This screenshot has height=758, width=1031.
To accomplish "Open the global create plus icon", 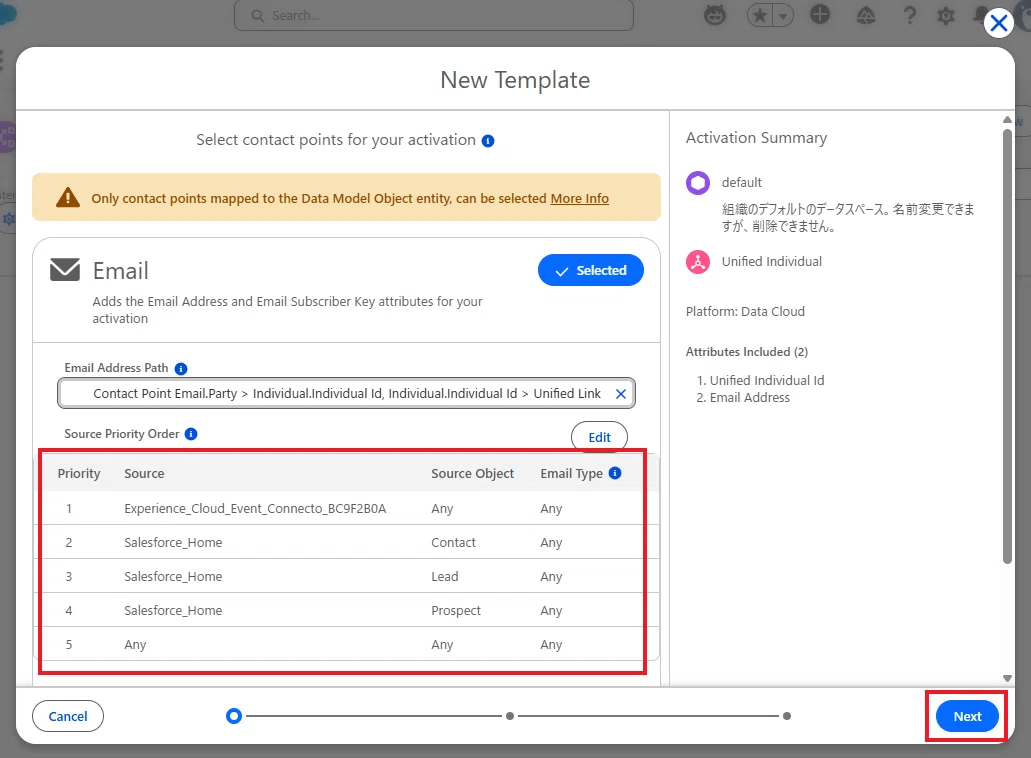I will [820, 14].
